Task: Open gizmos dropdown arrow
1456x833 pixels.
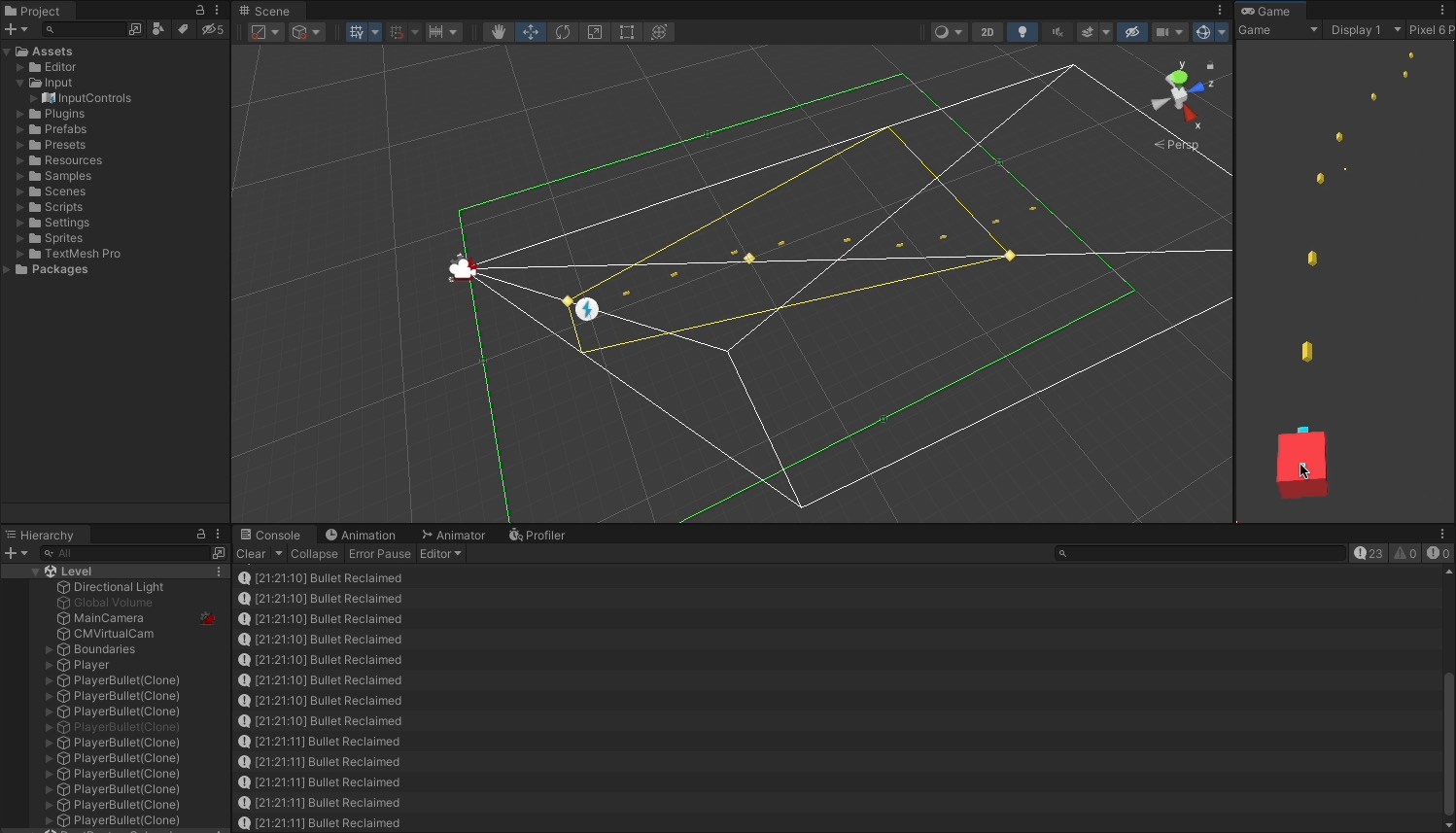Action: [x=1222, y=32]
